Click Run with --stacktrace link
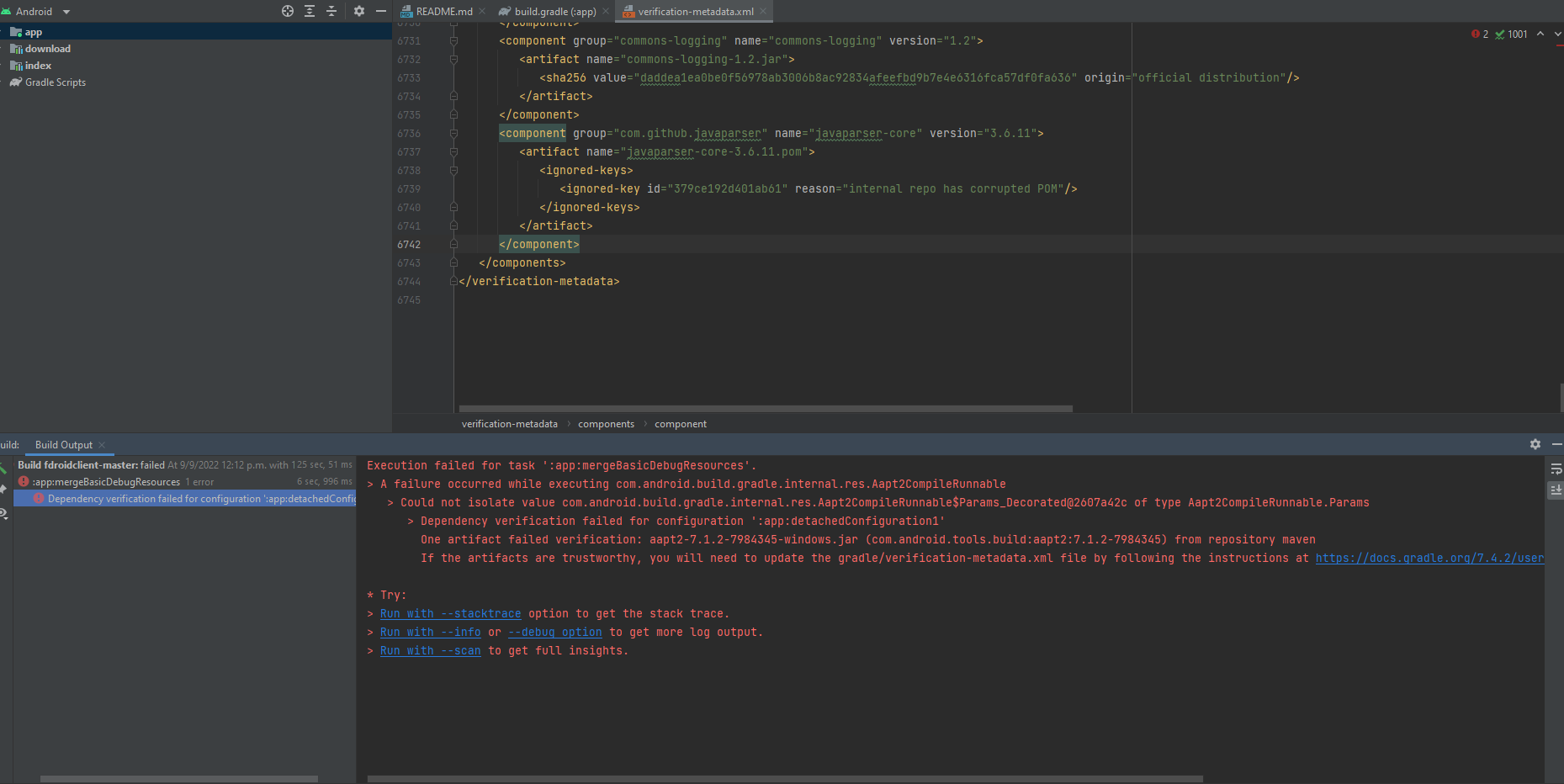 (450, 614)
